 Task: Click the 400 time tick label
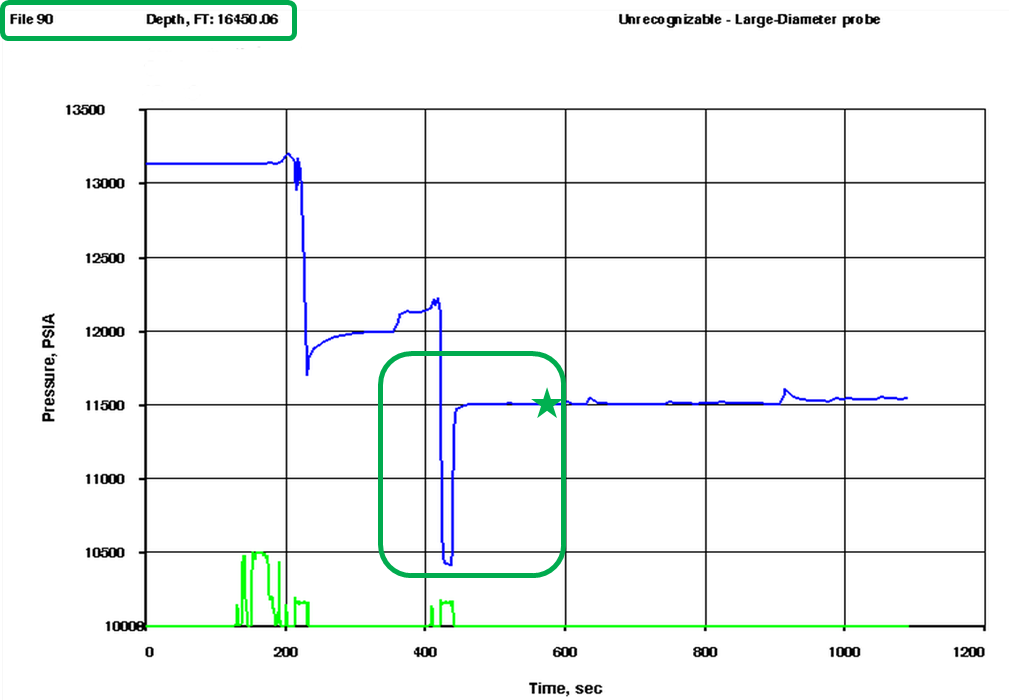click(x=425, y=652)
